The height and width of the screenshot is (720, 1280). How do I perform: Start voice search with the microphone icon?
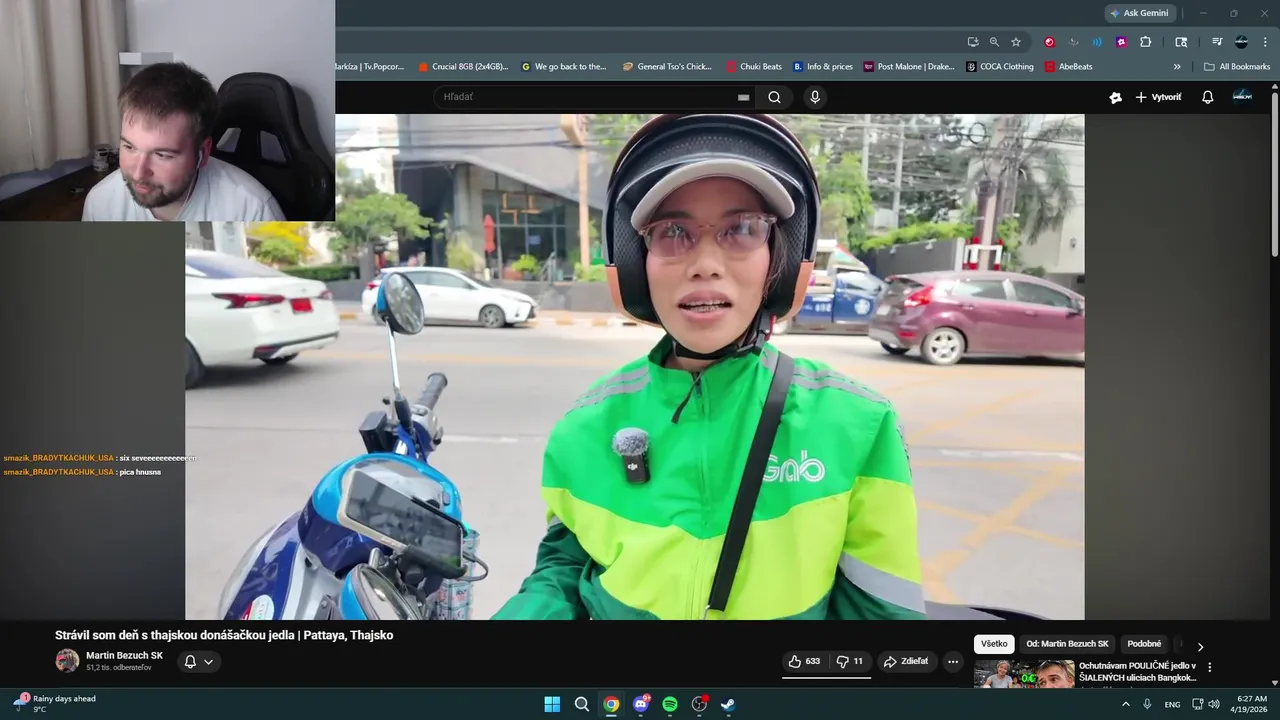coord(815,97)
